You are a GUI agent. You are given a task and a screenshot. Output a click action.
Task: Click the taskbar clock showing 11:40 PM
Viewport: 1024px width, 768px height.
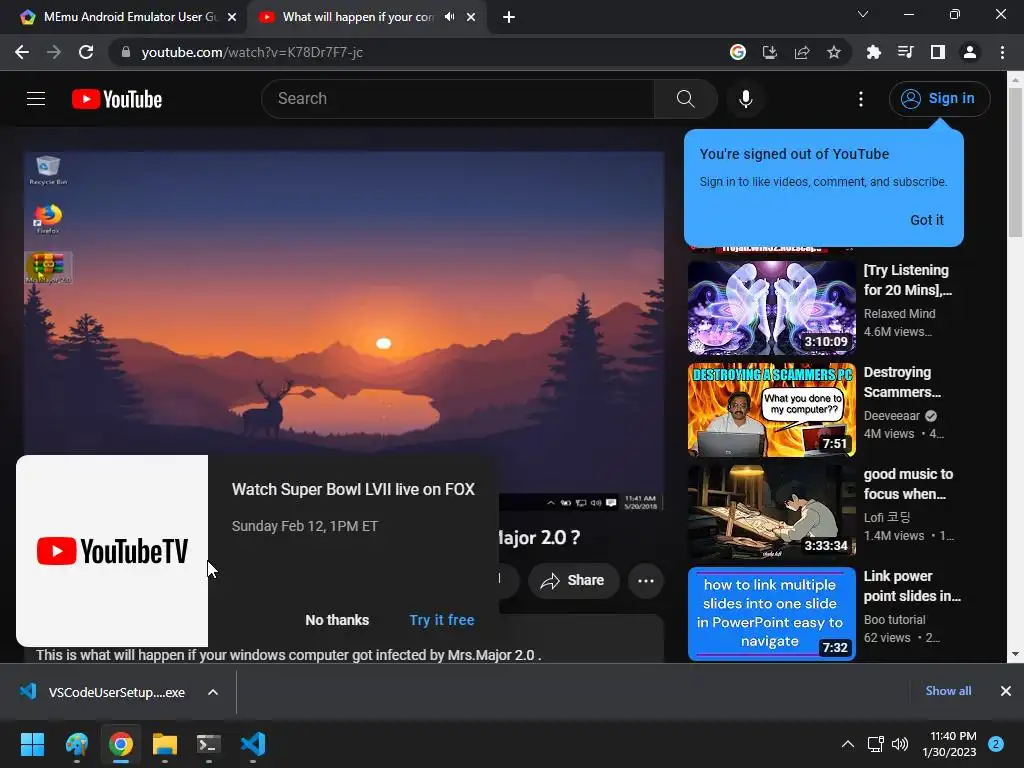coord(949,744)
